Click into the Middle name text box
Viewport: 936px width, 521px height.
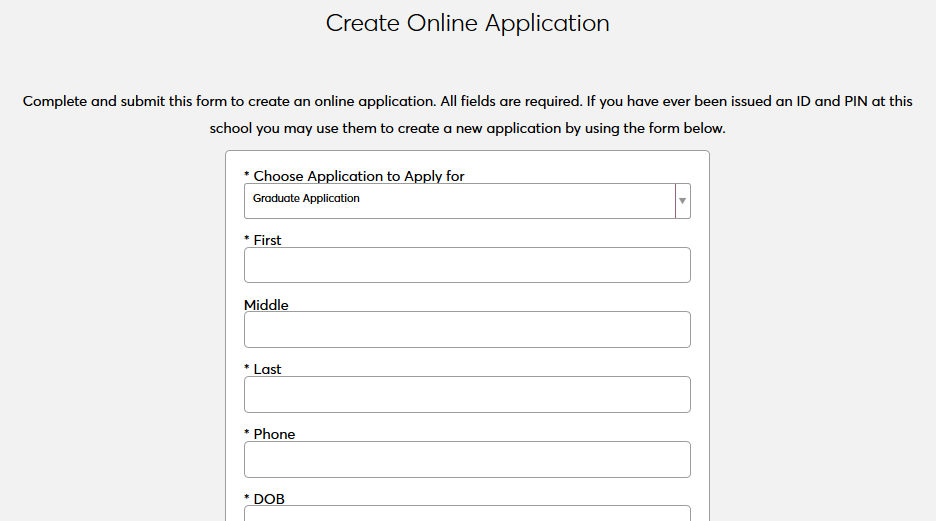pos(467,330)
